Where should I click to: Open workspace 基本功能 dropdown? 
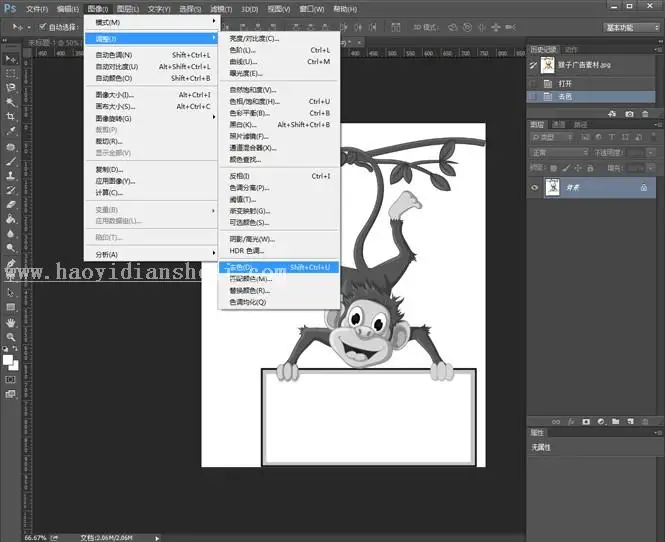(x=631, y=28)
